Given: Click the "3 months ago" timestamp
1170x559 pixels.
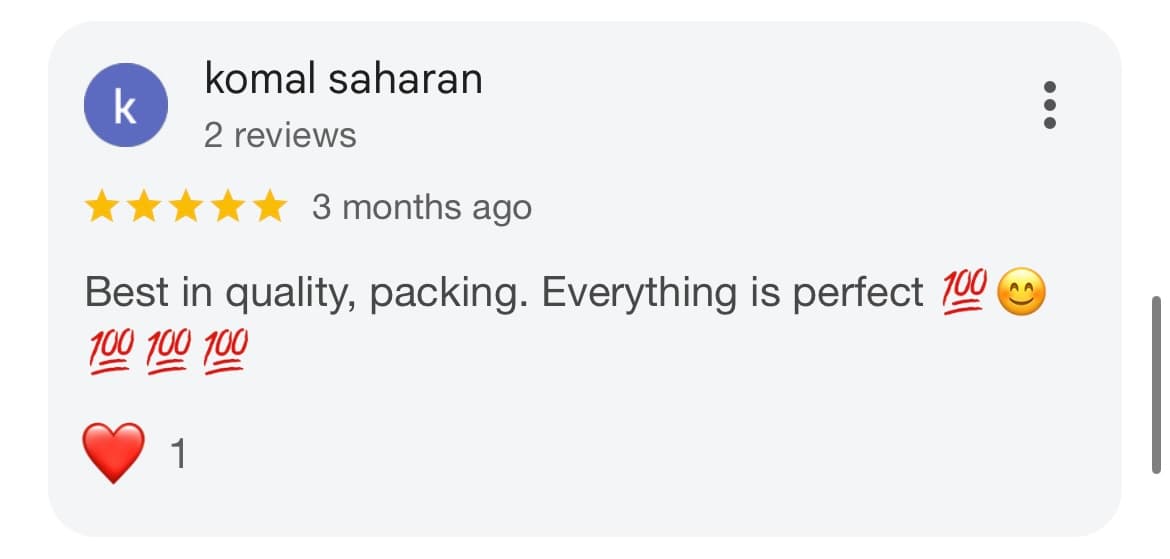Looking at the screenshot, I should point(421,208).
